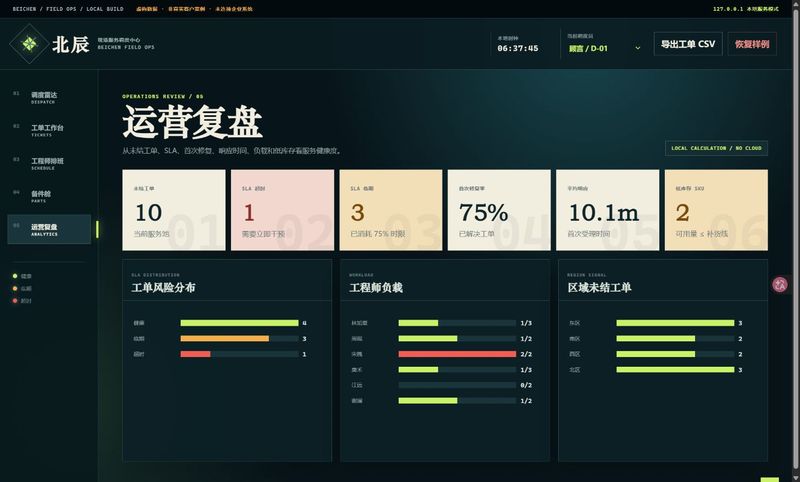Select the active Analytics nav item

[49, 229]
